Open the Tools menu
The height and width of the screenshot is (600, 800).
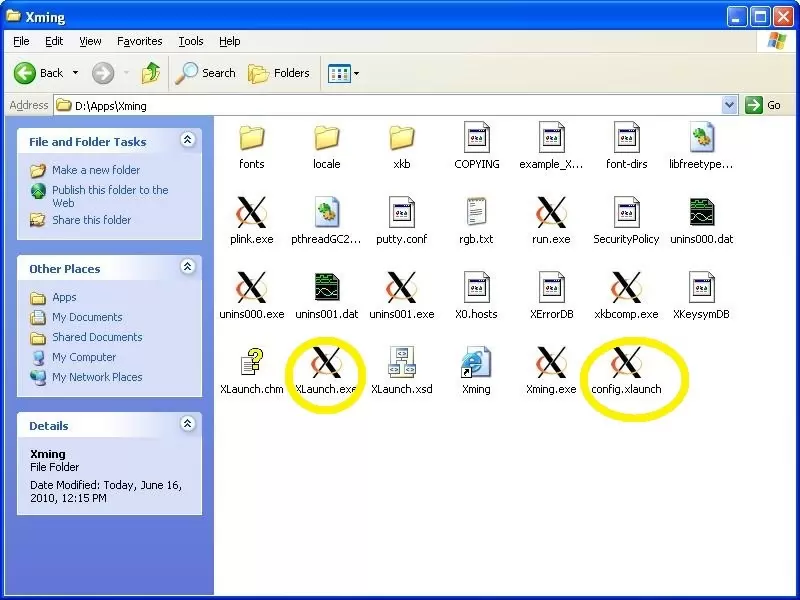point(190,41)
